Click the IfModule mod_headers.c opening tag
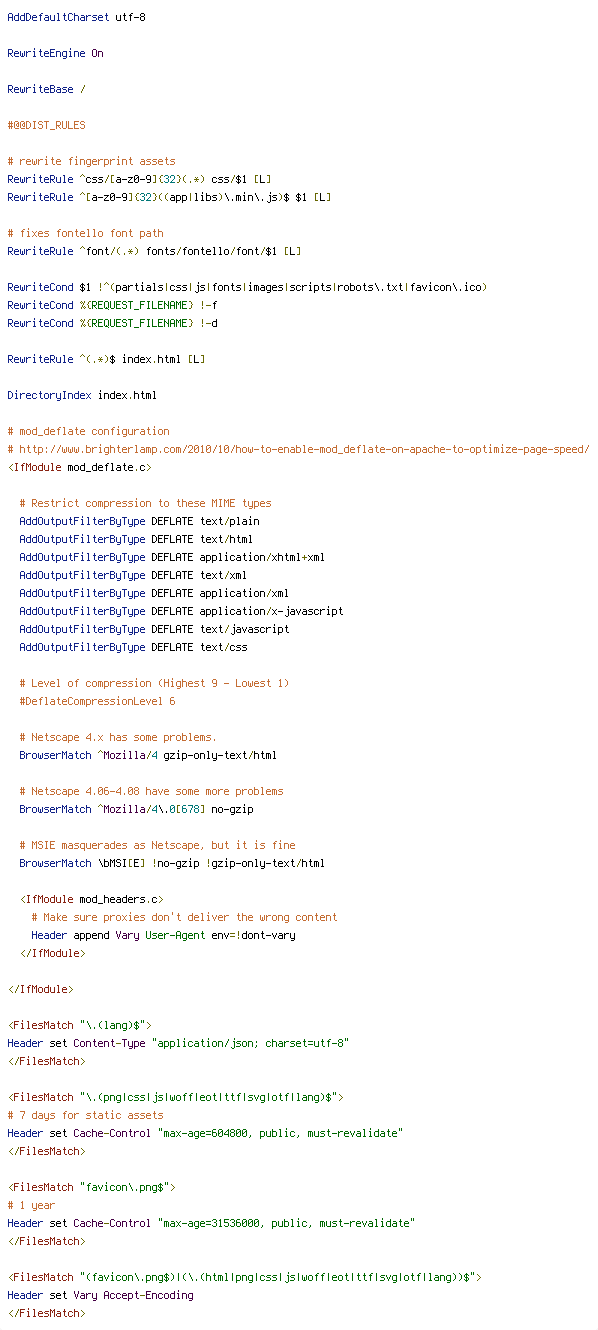 tap(91, 899)
